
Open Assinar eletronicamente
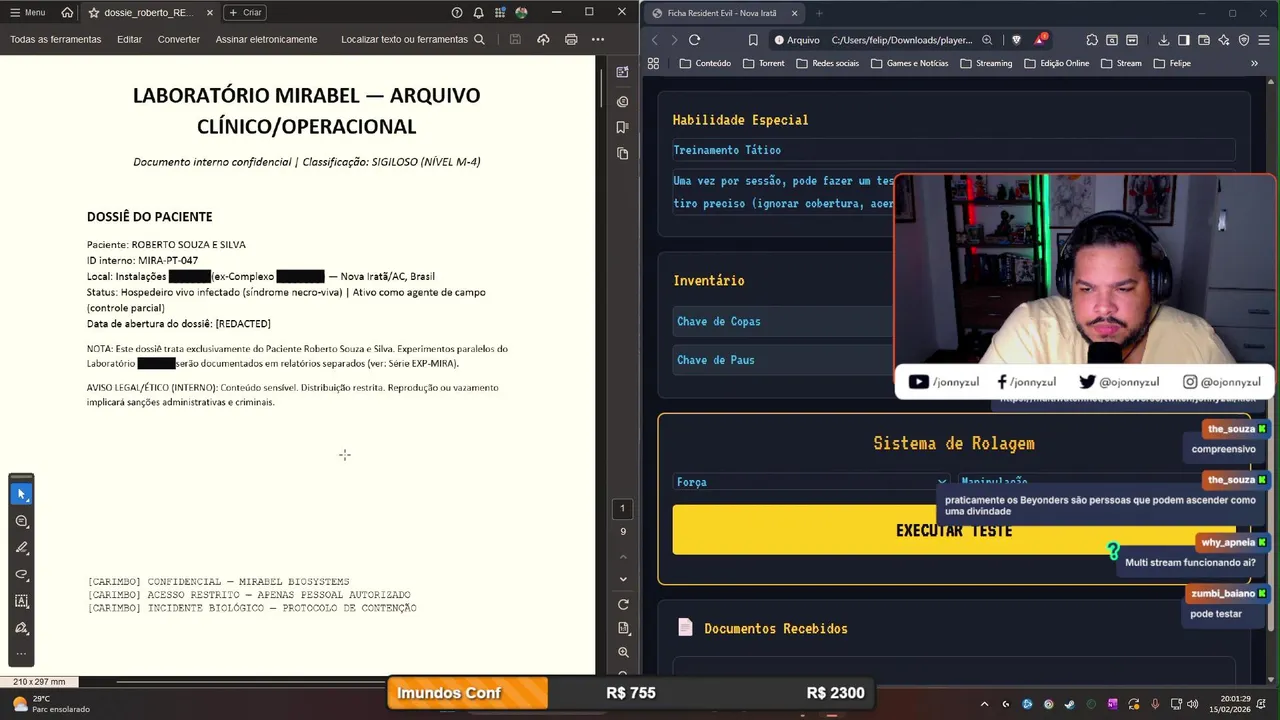pyautogui.click(x=266, y=40)
